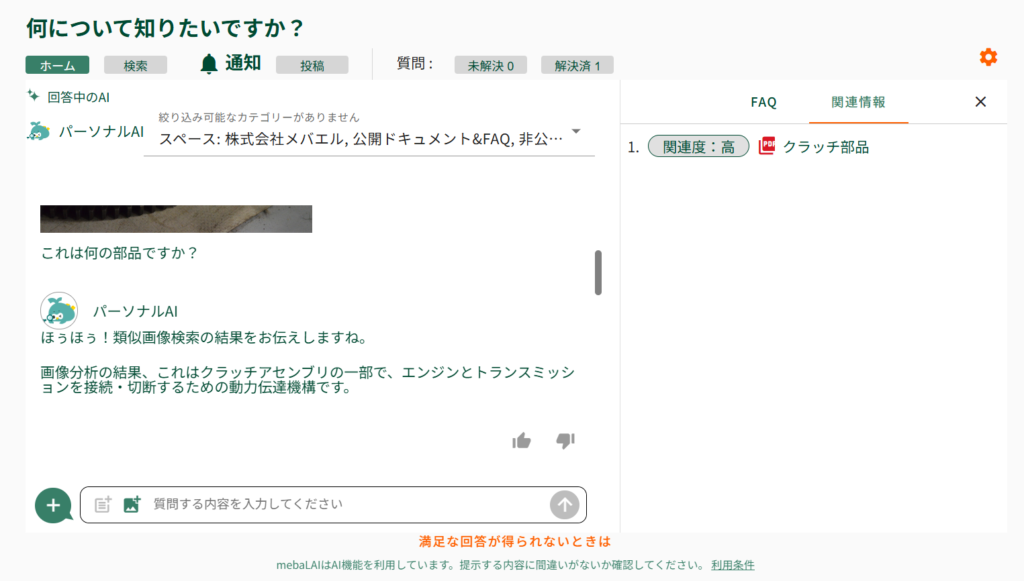Screen dimensions: 1024x581
Task: Click the add image attachment icon
Action: click(x=132, y=505)
